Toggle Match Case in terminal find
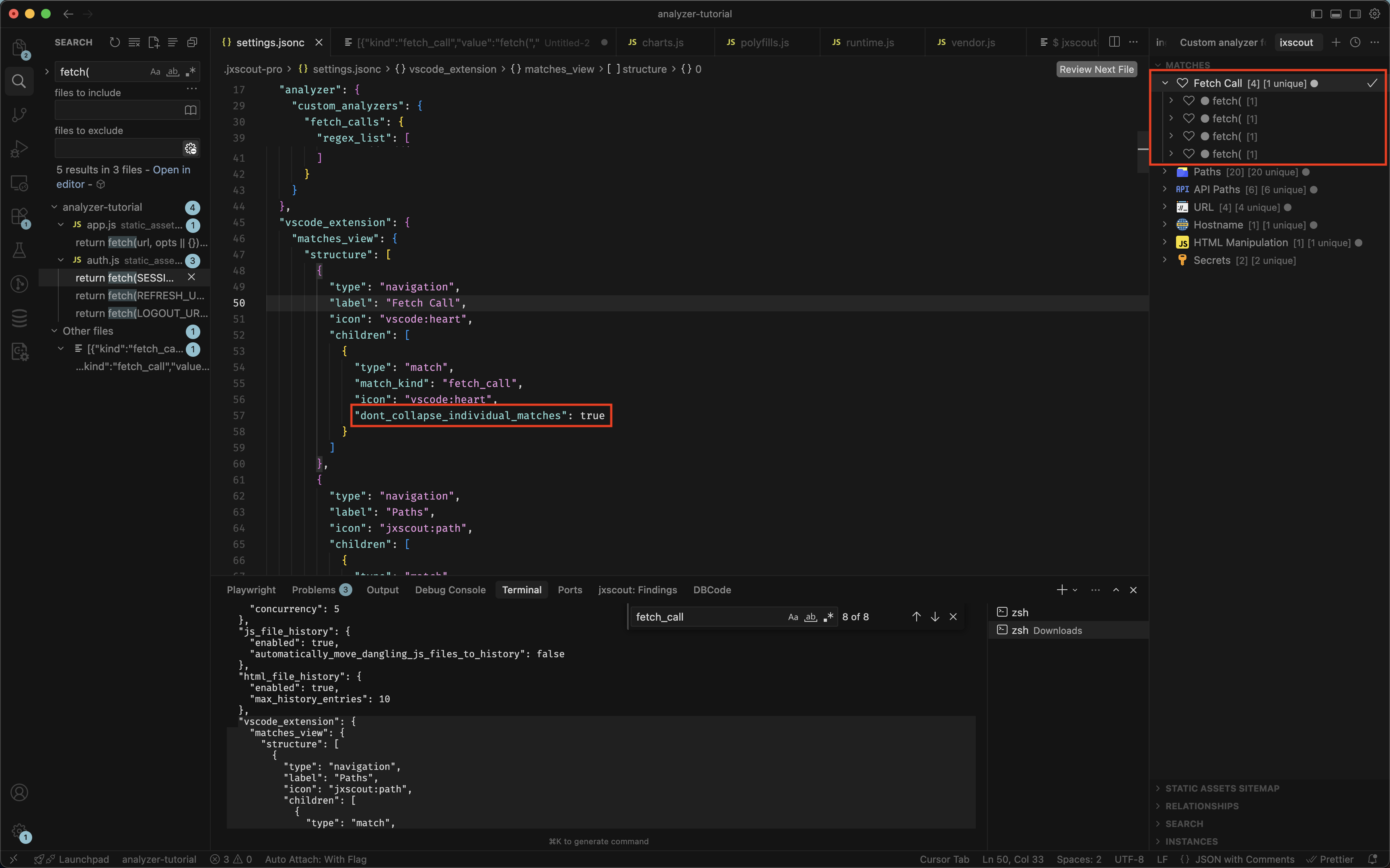 [x=793, y=617]
